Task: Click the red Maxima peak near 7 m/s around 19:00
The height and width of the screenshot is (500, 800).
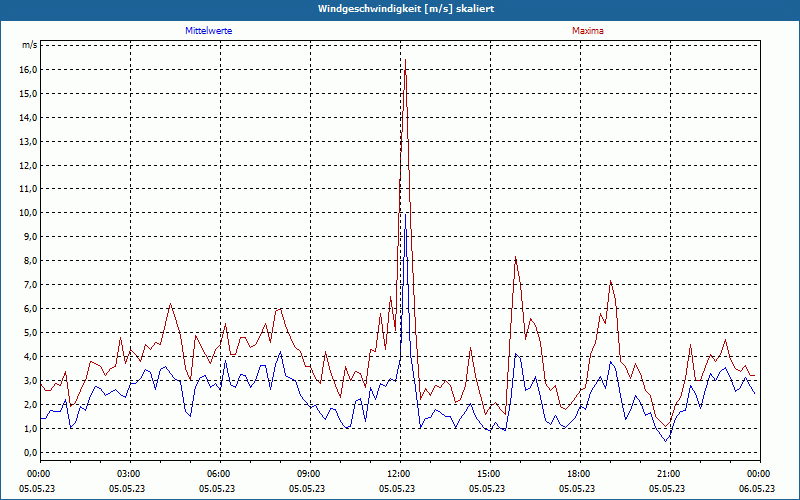Action: tap(610, 281)
